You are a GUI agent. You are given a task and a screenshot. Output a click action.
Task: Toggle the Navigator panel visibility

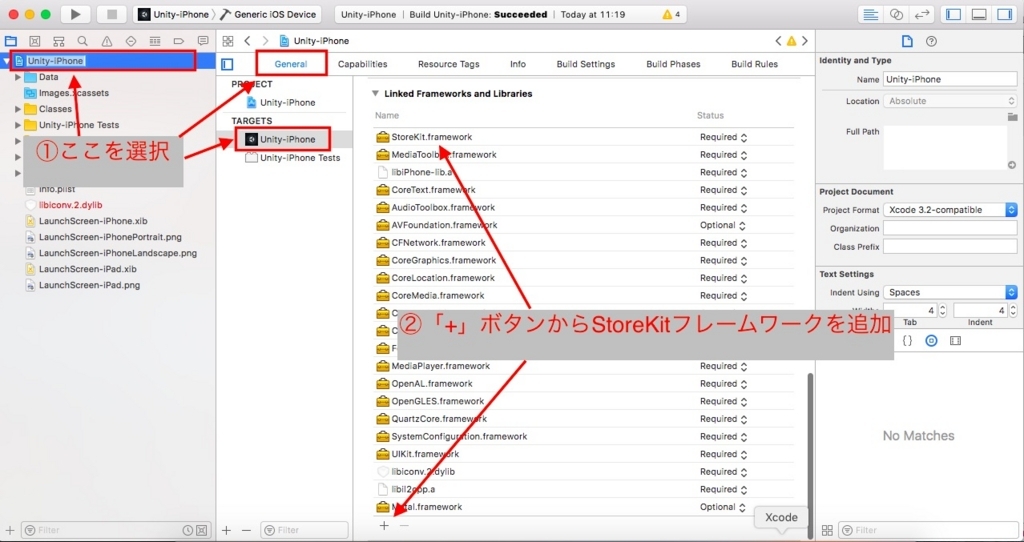pyautogui.click(x=953, y=14)
